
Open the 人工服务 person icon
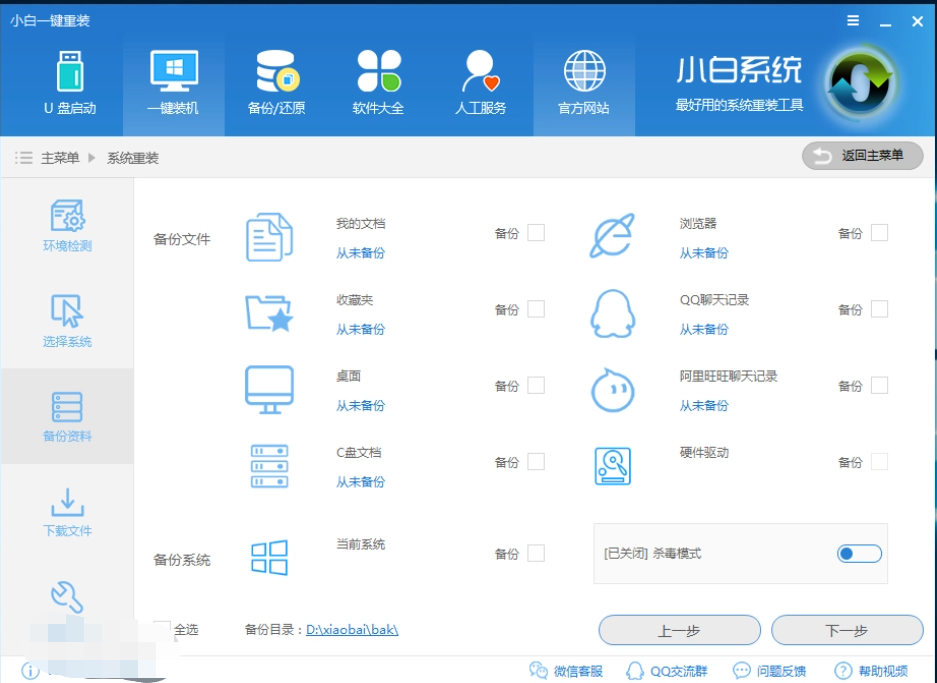point(481,71)
